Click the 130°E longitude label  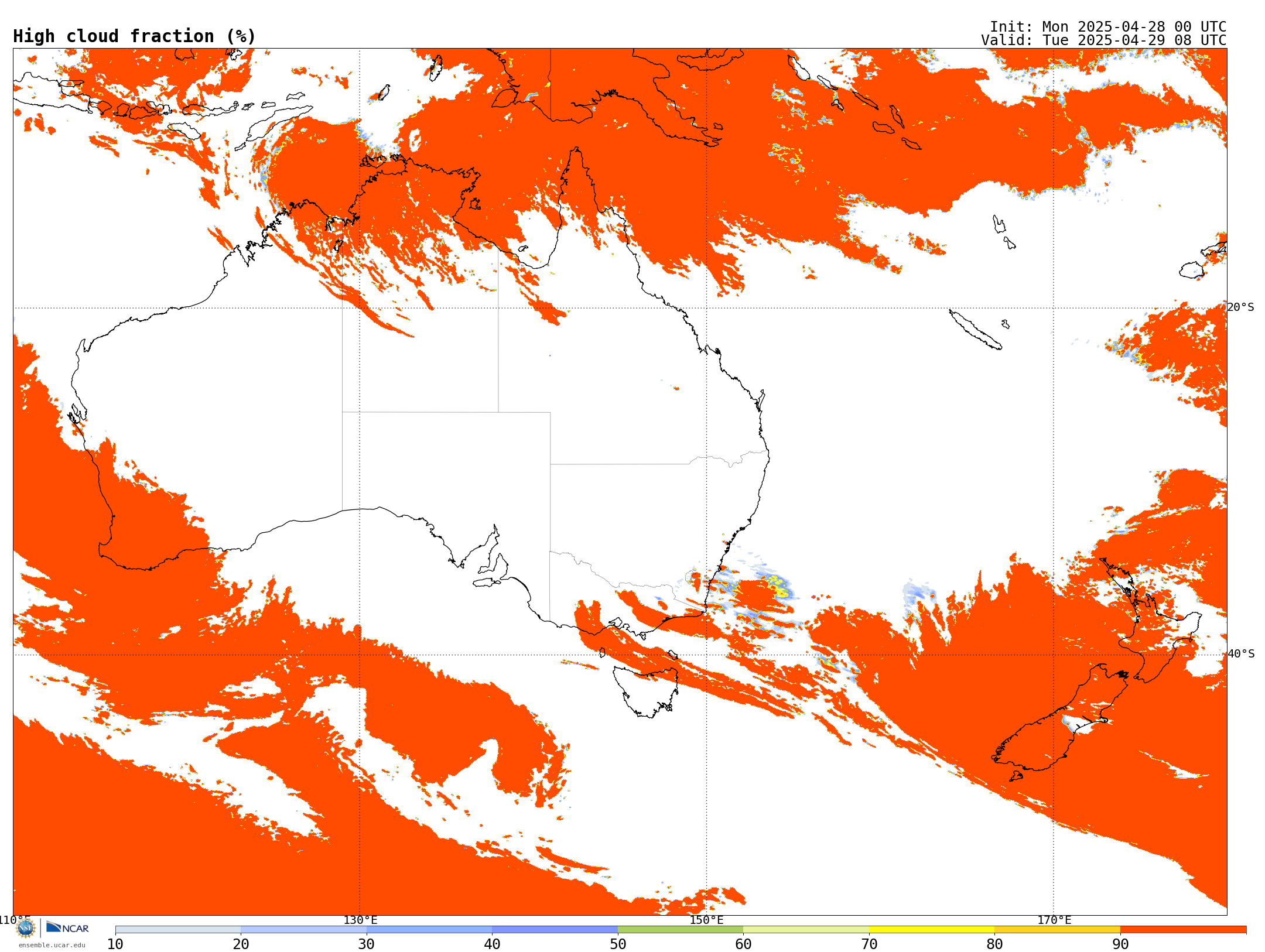pyautogui.click(x=360, y=920)
